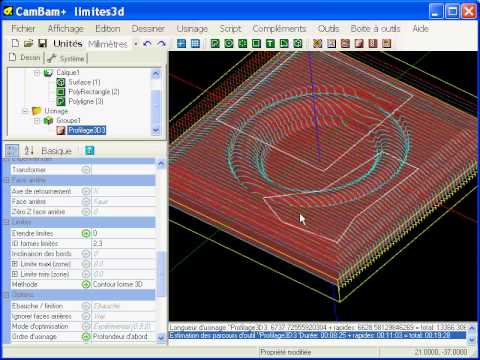Click the Calque1 layer icon
Screen dimensions: 480x360
(48, 72)
